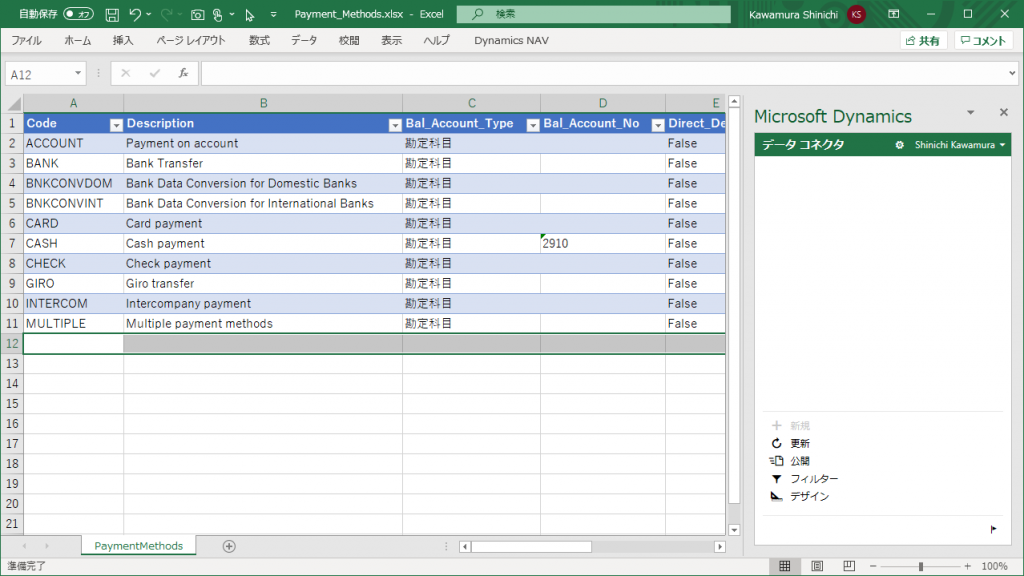Open the ファイル menu tab
Screen dimensions: 1024x576
pyautogui.click(x=27, y=40)
